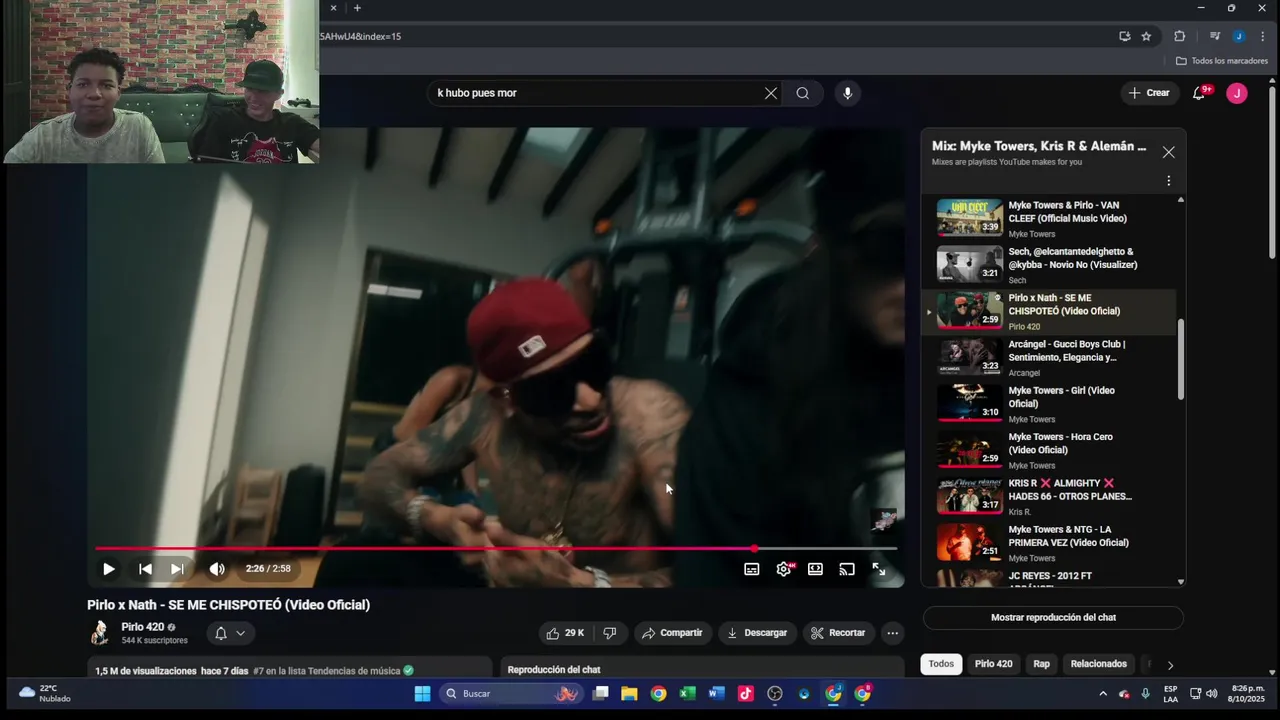Open the account avatar menu
1280x720 pixels.
click(1237, 93)
